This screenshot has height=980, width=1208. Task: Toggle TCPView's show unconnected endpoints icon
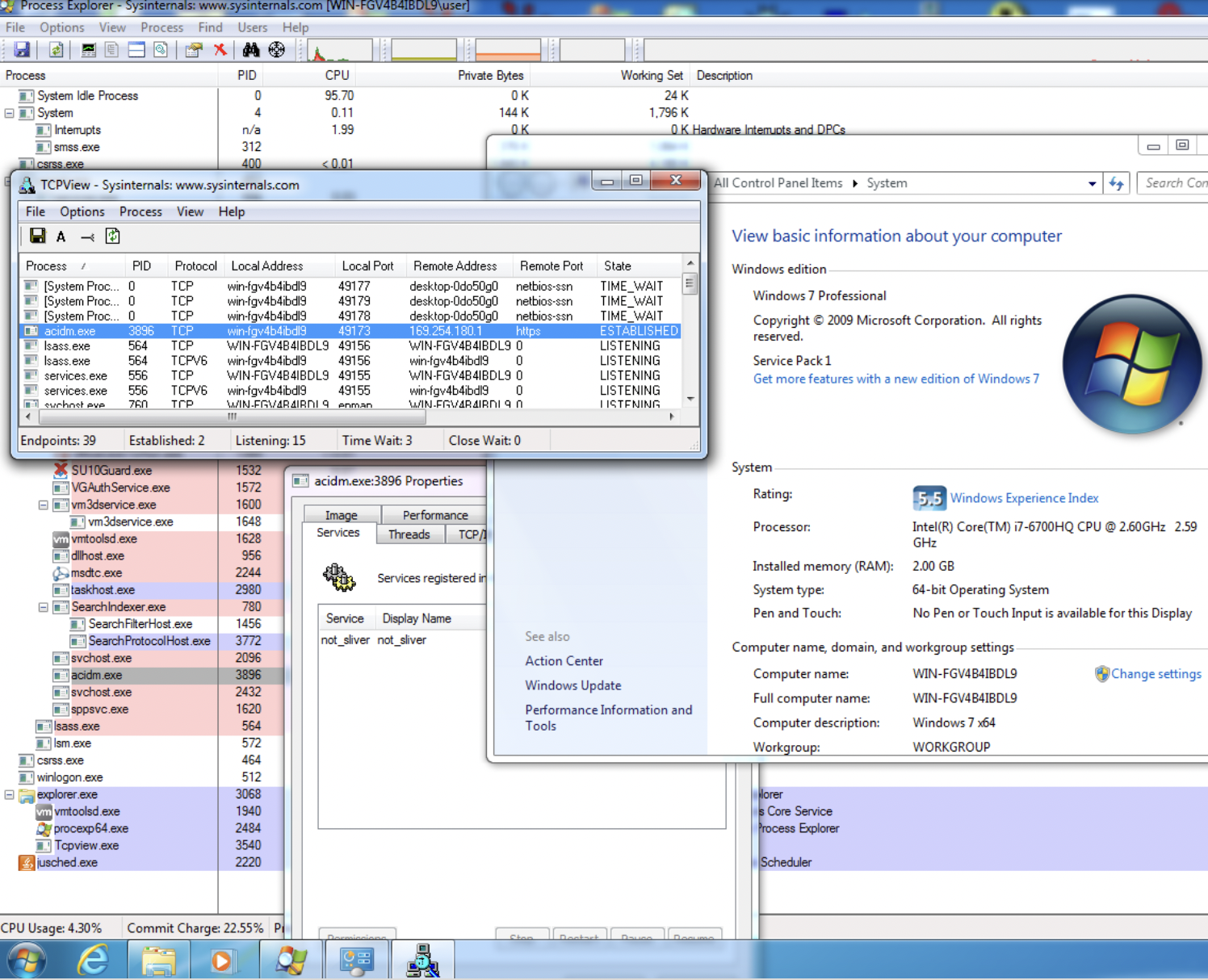(87, 237)
